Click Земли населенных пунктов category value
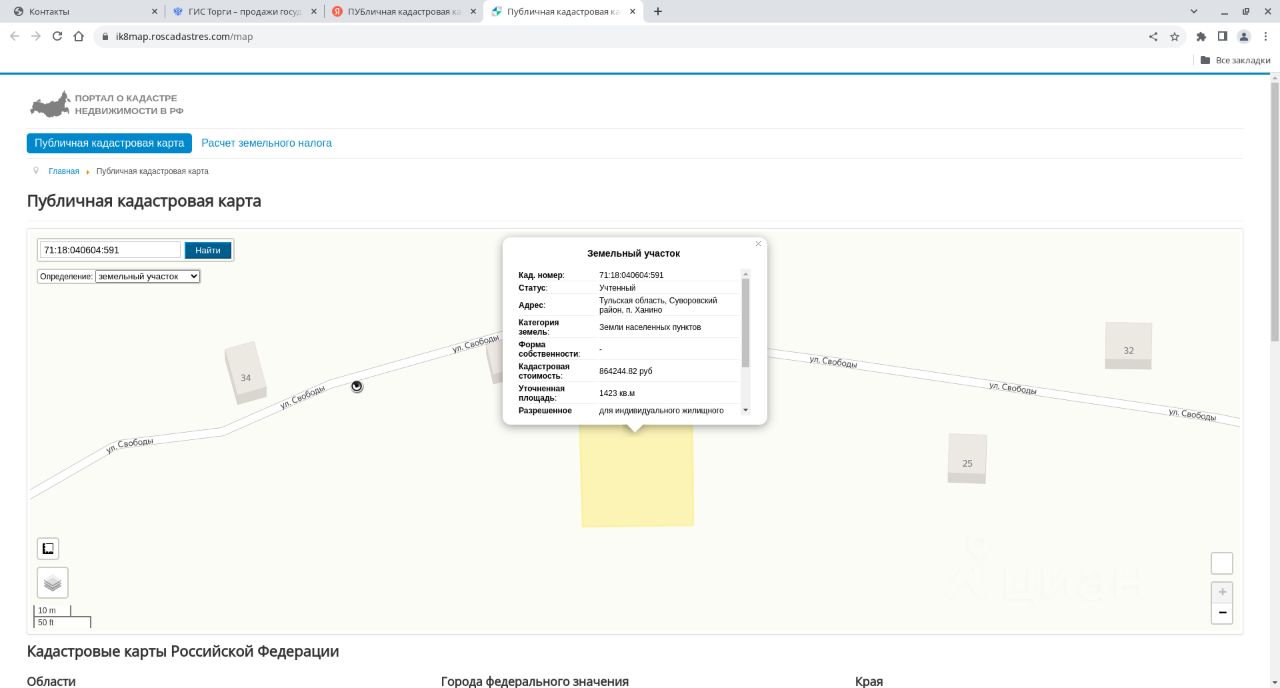The height and width of the screenshot is (688, 1280). tap(650, 327)
